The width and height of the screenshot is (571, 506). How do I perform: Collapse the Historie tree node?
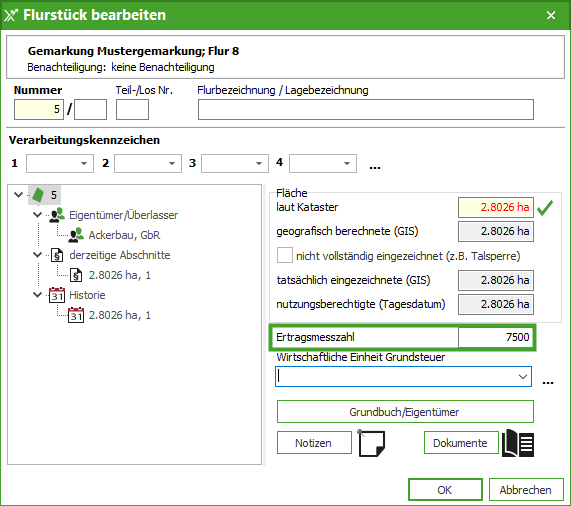38,294
